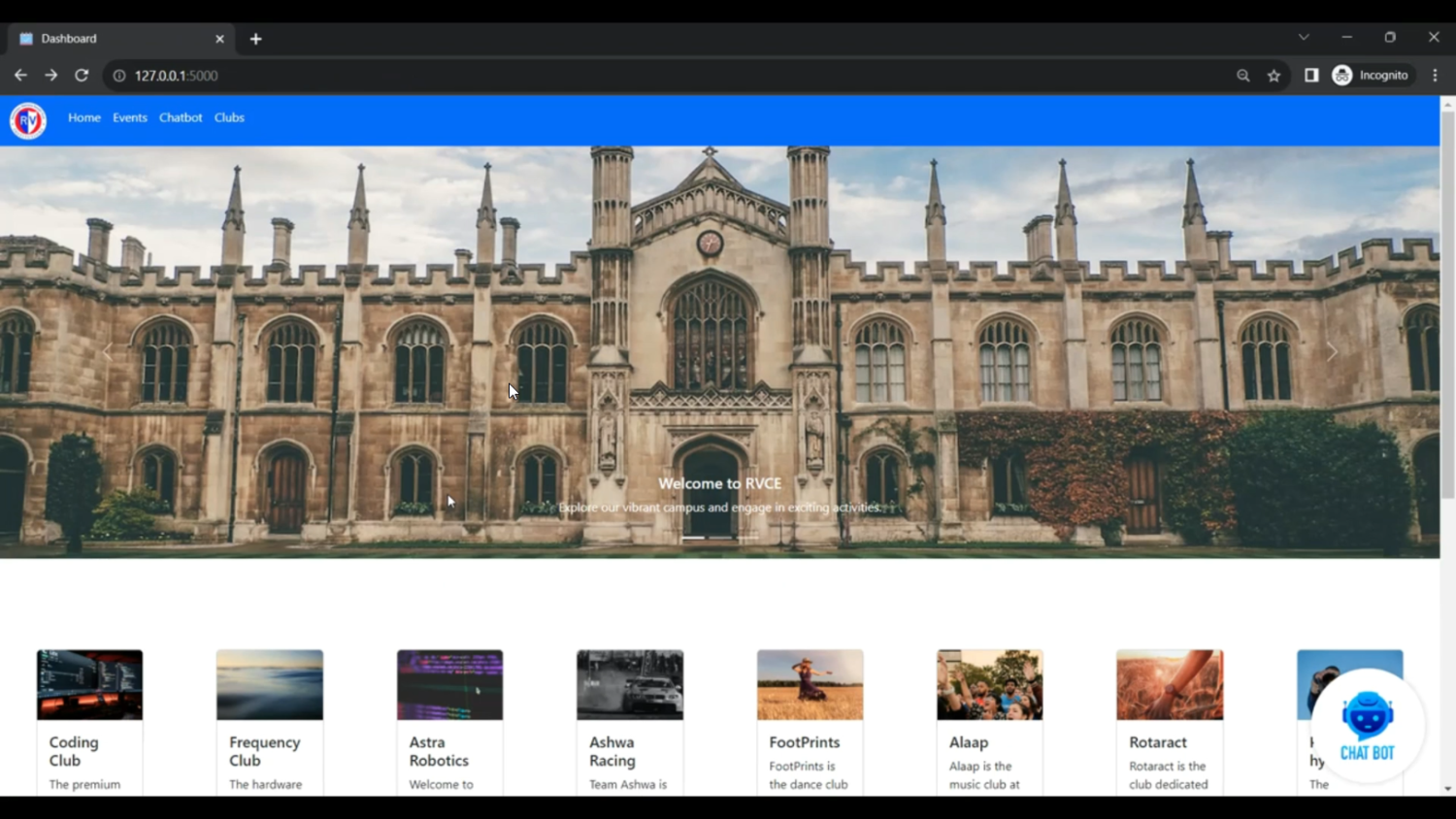Open the Incognito profile button
The width and height of the screenshot is (1456, 819).
tap(1371, 76)
